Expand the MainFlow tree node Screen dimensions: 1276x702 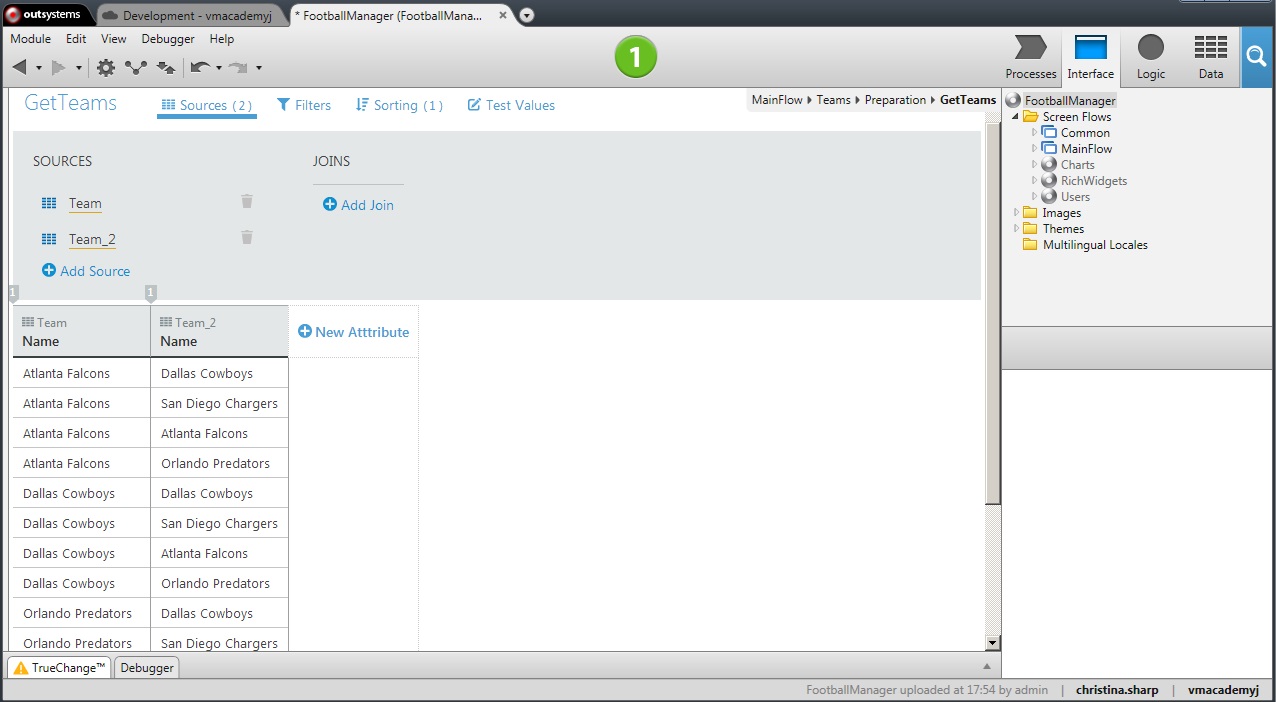click(1035, 148)
